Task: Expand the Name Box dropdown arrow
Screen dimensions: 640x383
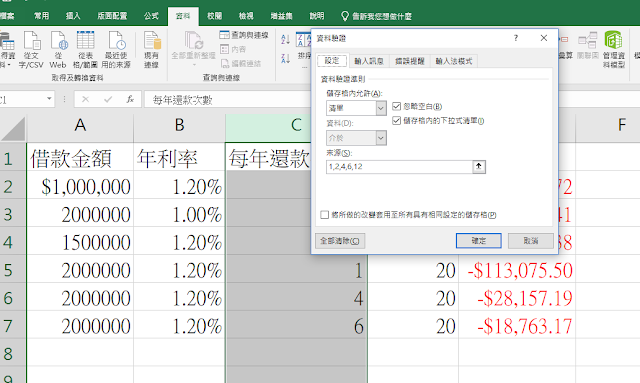Action: coord(49,99)
